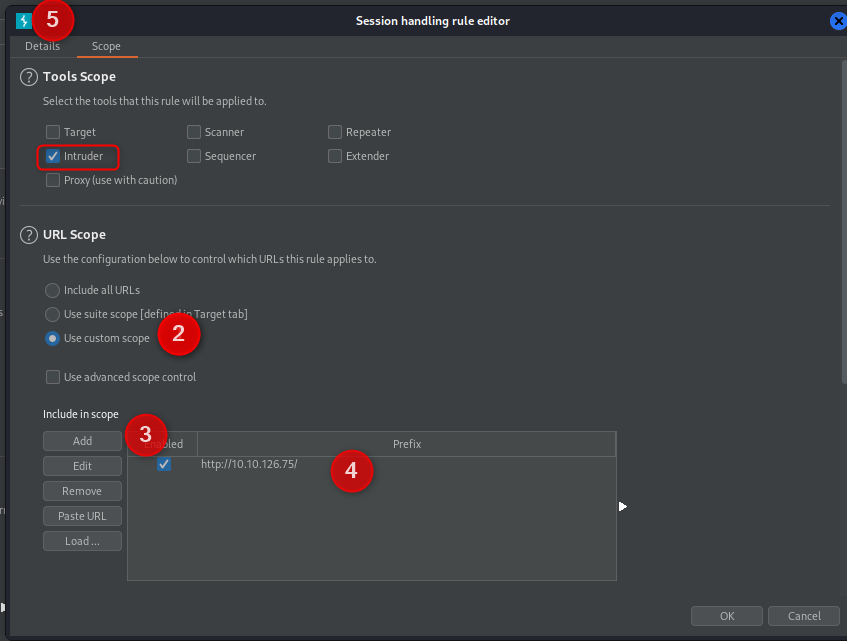The height and width of the screenshot is (641, 847).
Task: Open the Scope tab
Action: [x=106, y=46]
